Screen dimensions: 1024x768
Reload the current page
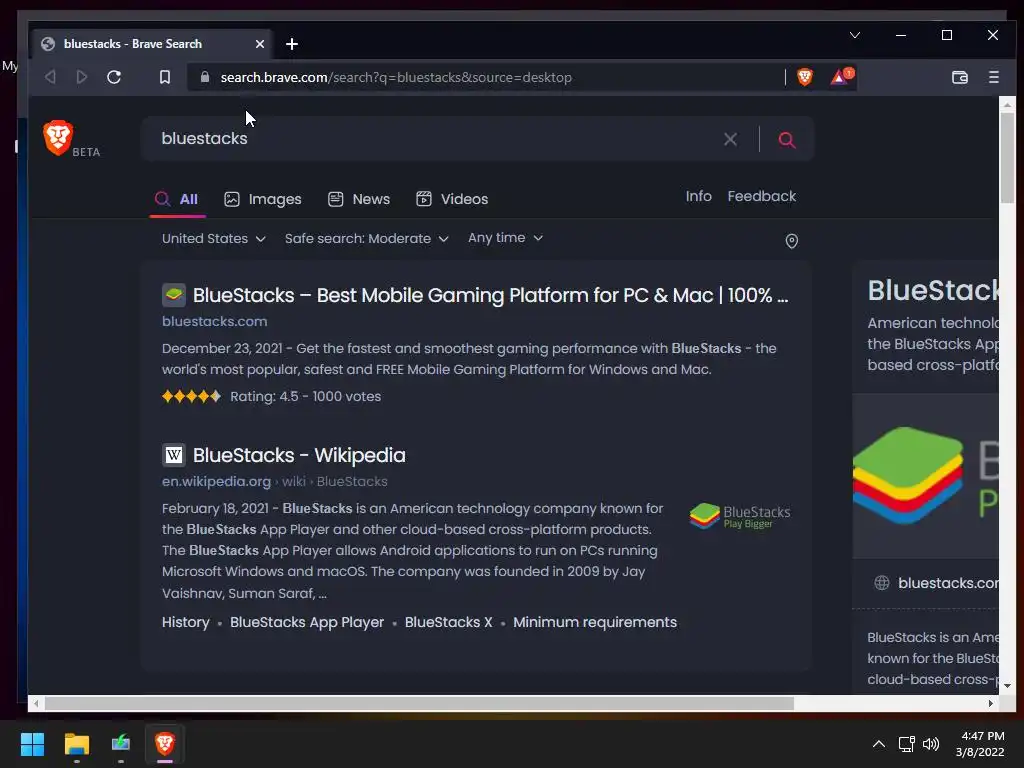pos(114,77)
